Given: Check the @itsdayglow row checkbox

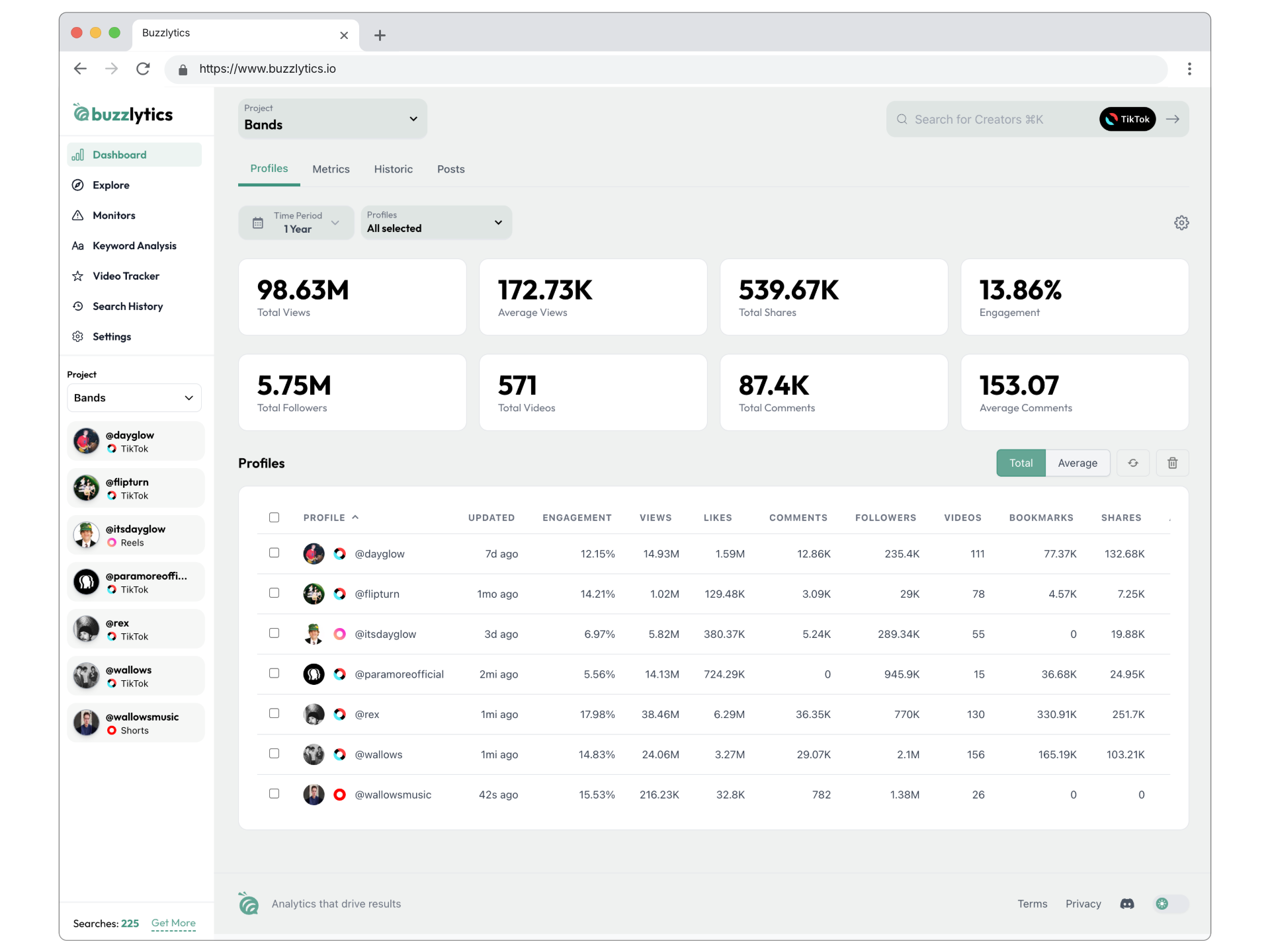Looking at the screenshot, I should click(x=274, y=633).
